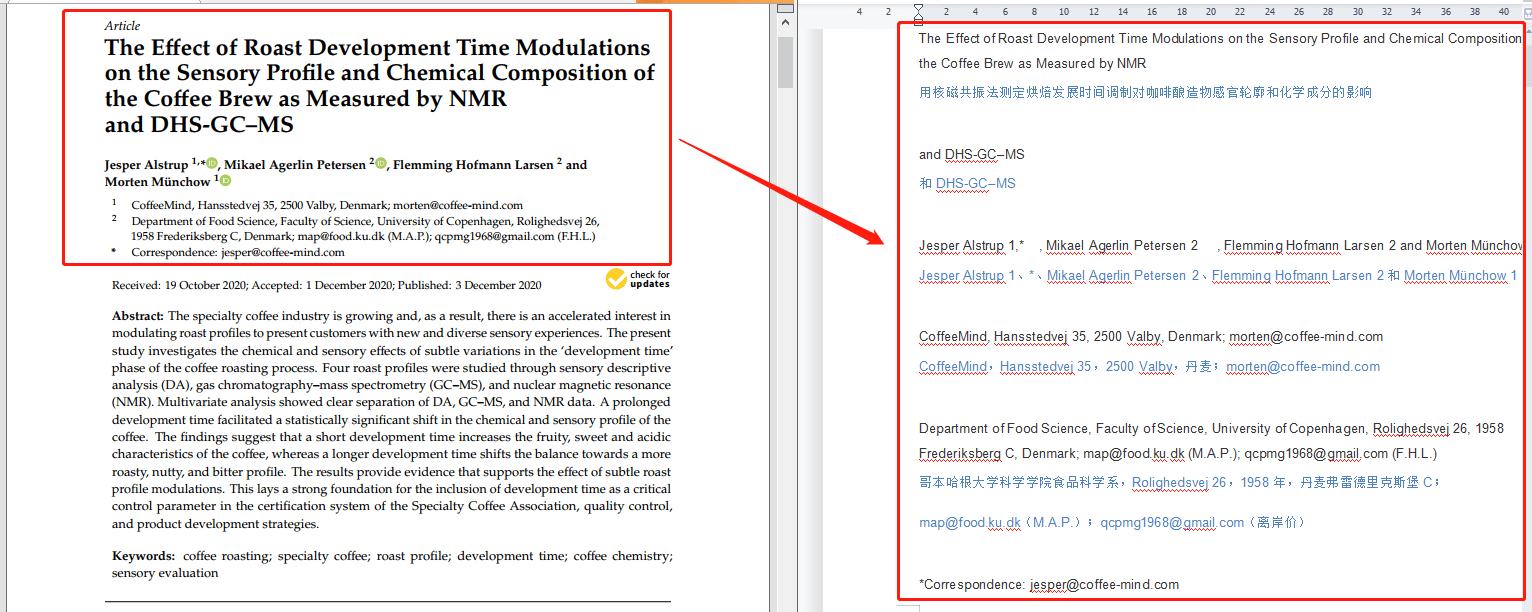Place cursor in blue Chinese translated title
The width and height of the screenshot is (1532, 612).
[x=1145, y=93]
